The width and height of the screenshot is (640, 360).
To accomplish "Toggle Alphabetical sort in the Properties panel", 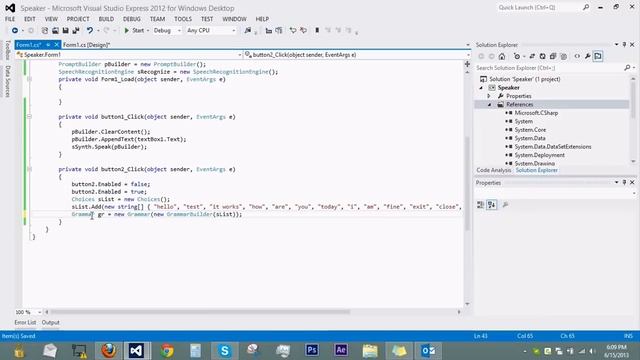I will 491,205.
